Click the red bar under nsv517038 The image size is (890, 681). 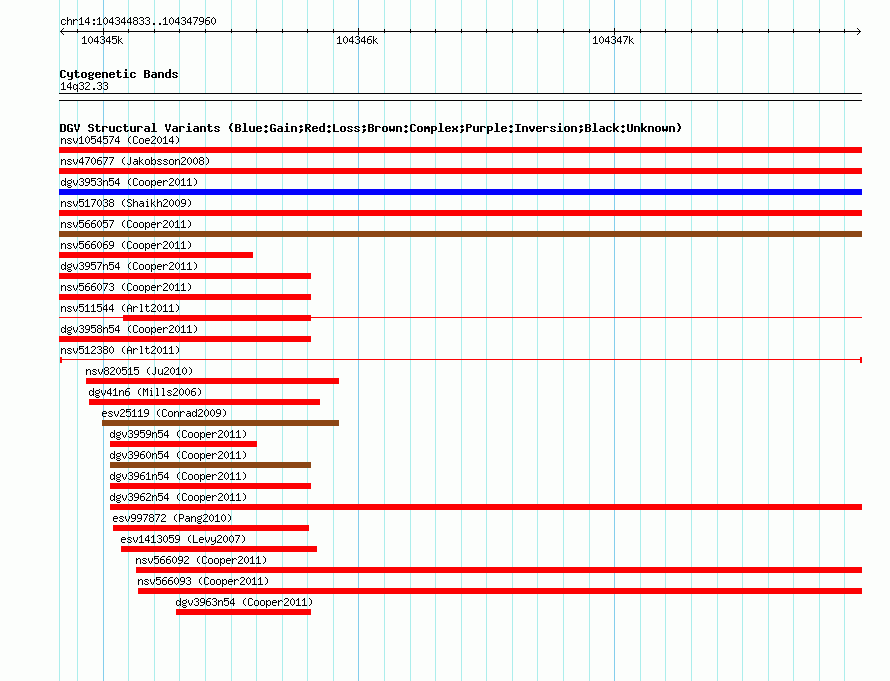[x=460, y=213]
